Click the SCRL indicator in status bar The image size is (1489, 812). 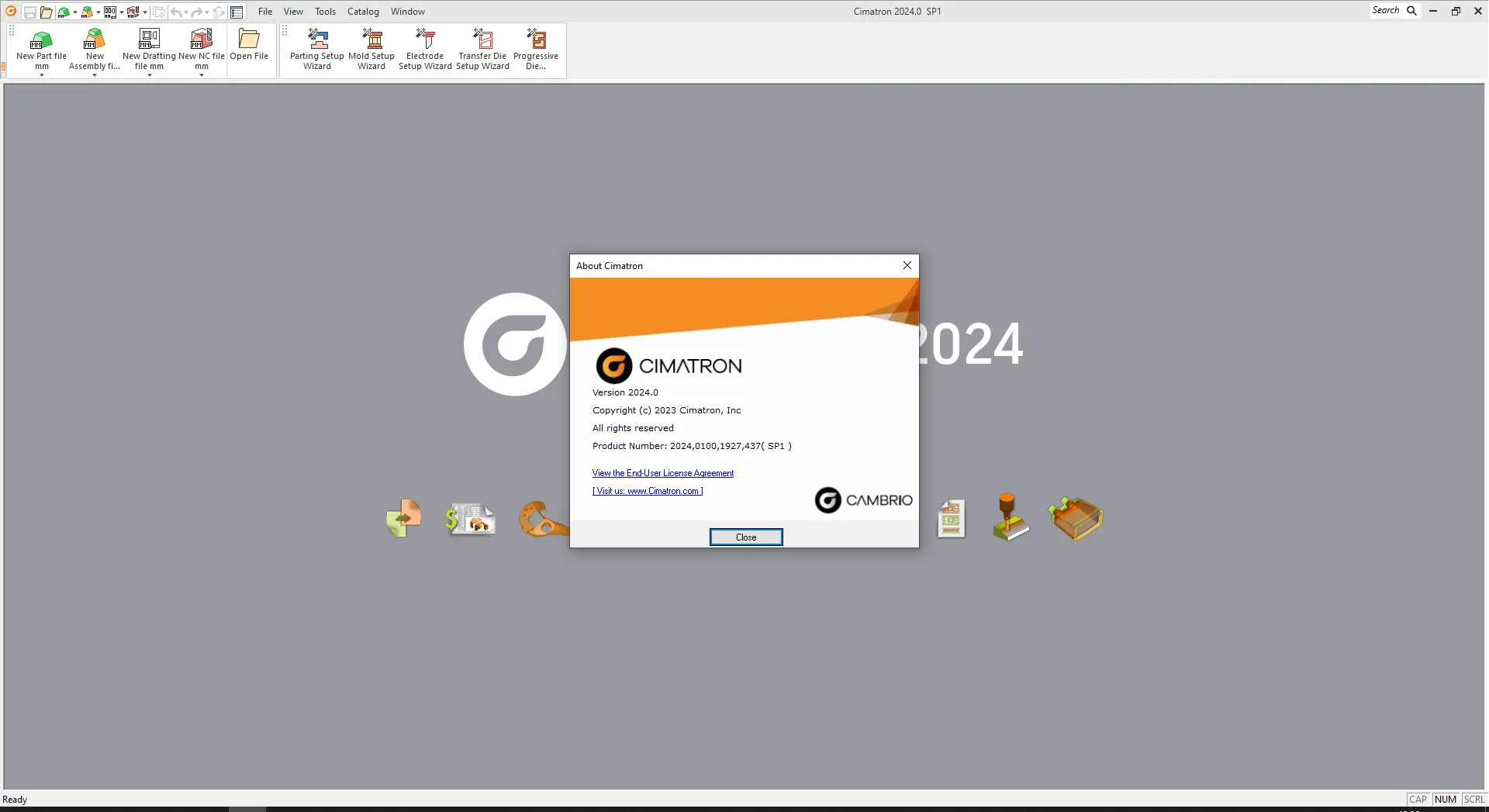point(1474,800)
